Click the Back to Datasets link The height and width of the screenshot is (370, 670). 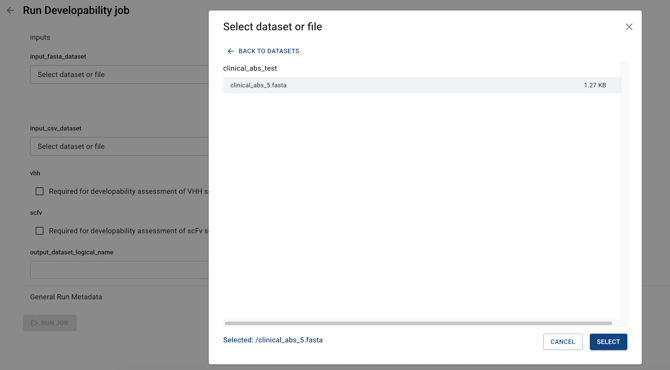(263, 51)
